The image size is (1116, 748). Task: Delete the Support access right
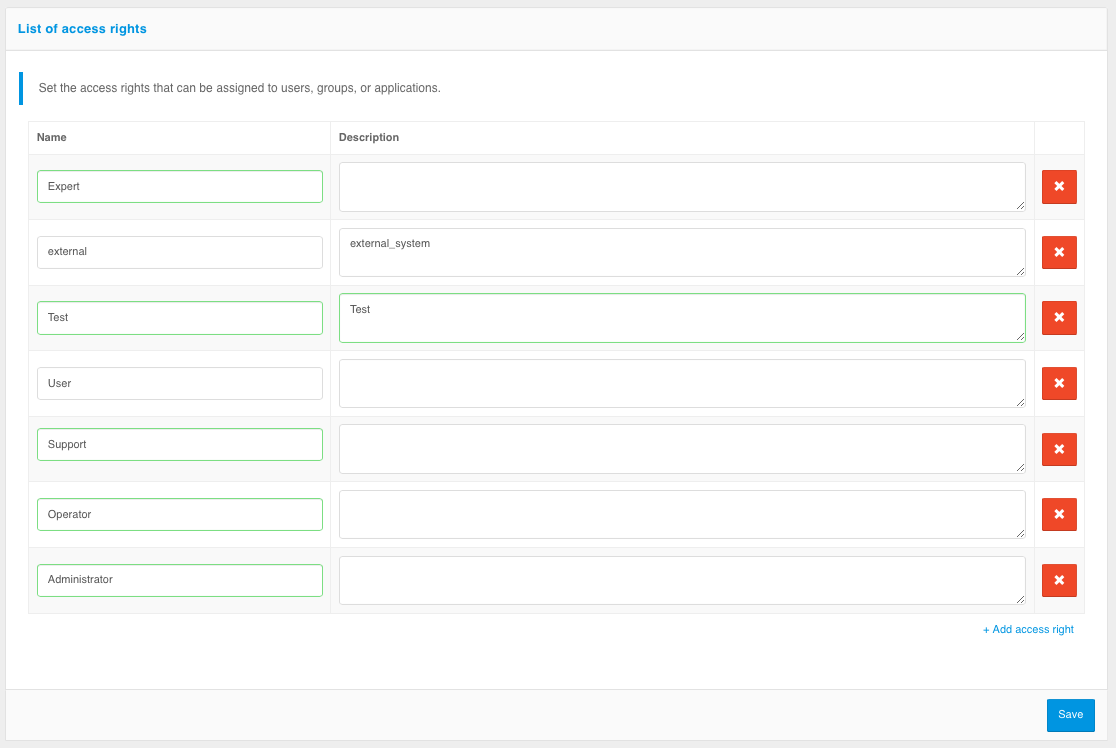coord(1059,449)
